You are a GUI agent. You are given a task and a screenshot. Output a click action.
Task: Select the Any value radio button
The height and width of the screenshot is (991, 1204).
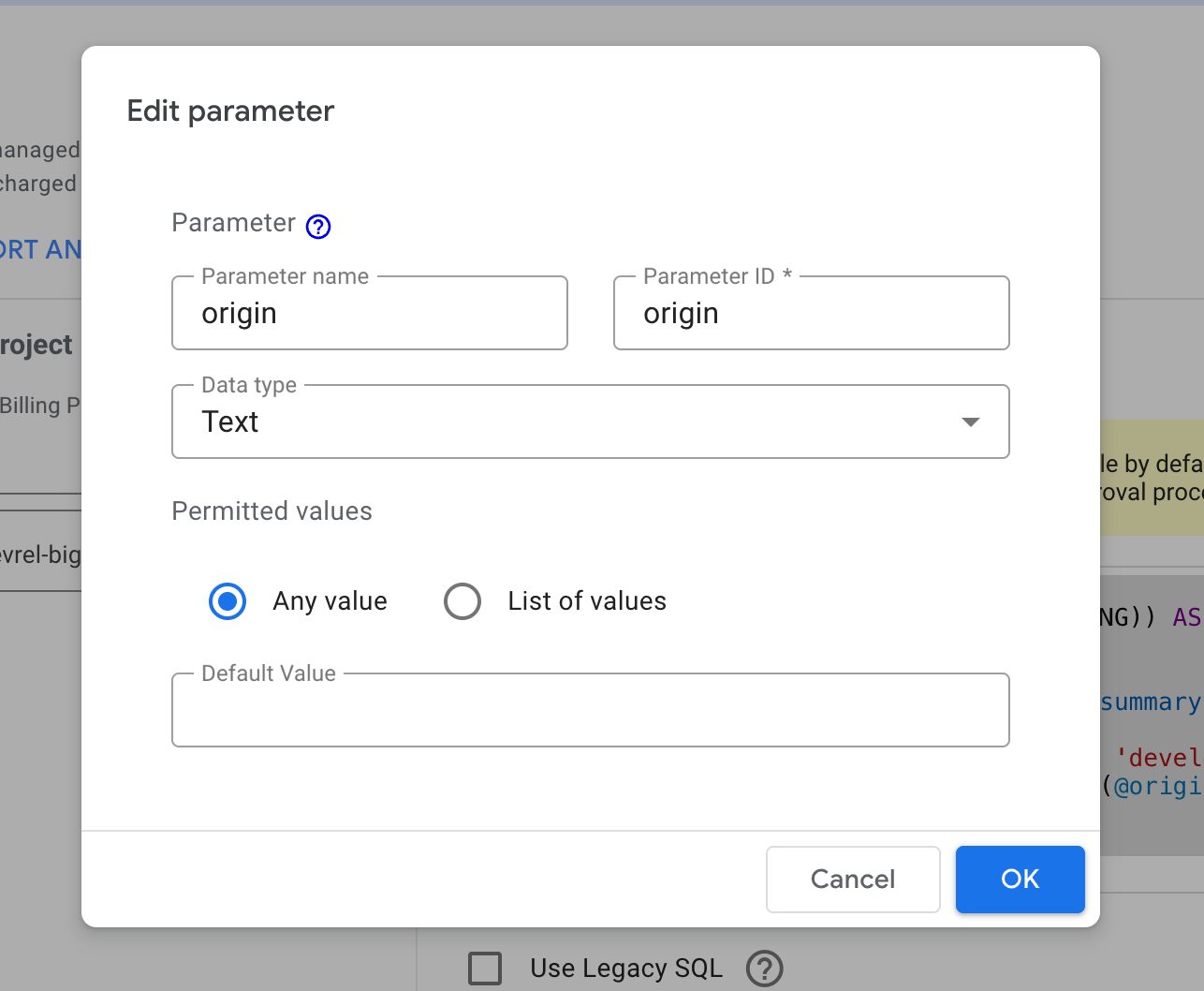pyautogui.click(x=227, y=600)
